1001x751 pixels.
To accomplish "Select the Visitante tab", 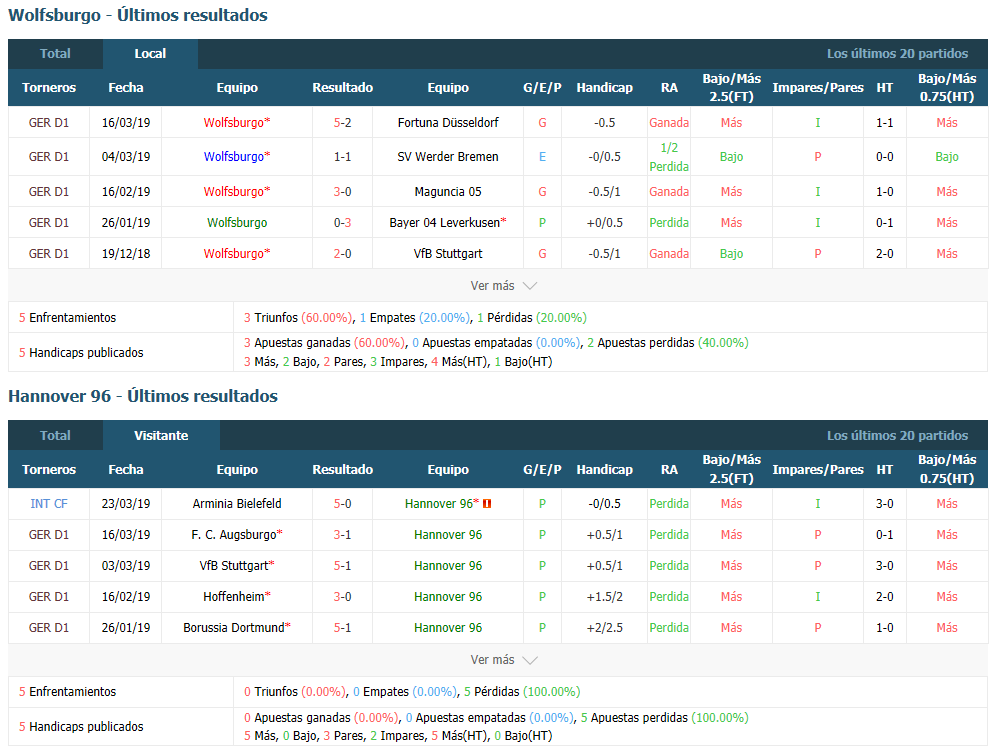I will (161, 436).
